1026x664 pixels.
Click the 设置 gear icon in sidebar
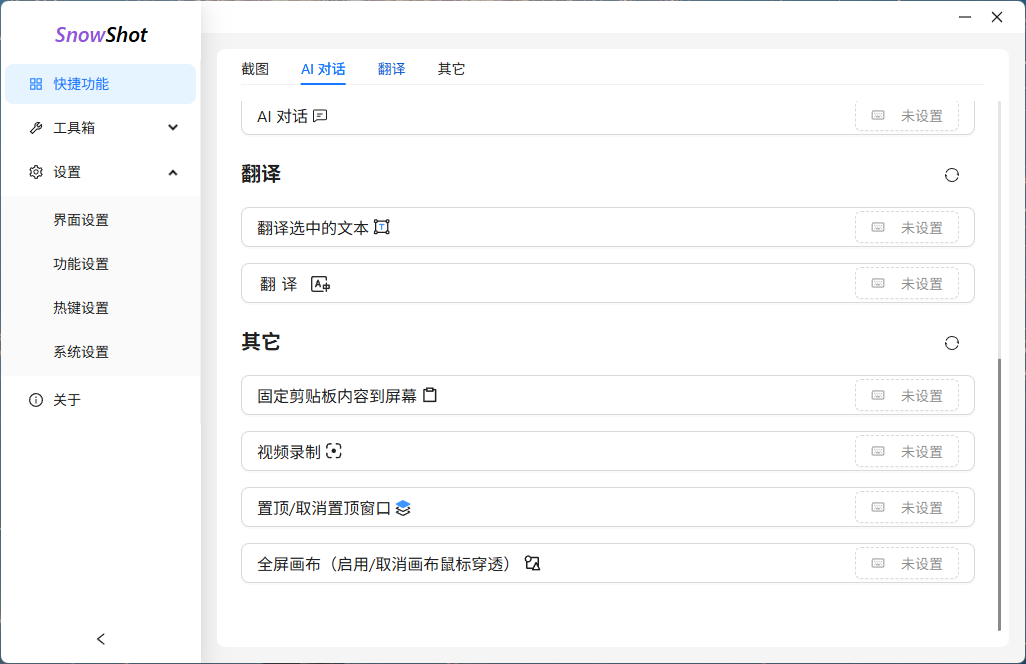point(36,172)
